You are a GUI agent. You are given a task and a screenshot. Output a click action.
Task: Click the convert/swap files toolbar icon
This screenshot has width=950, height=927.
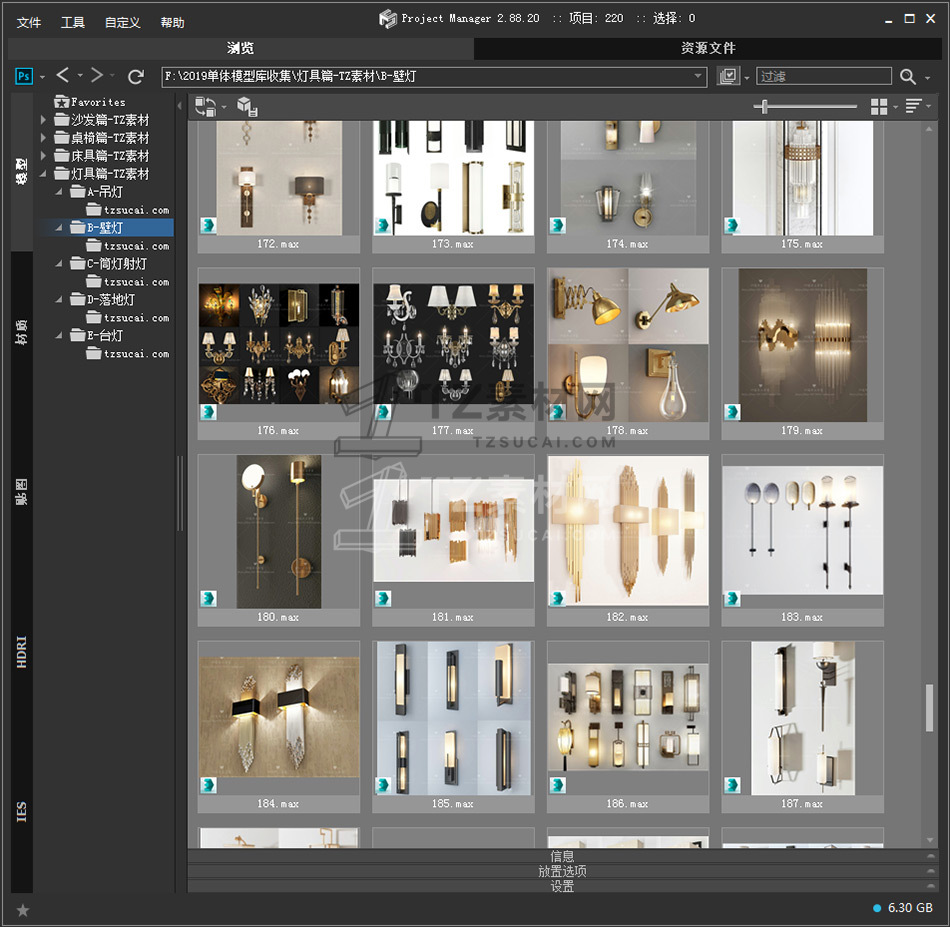point(205,106)
